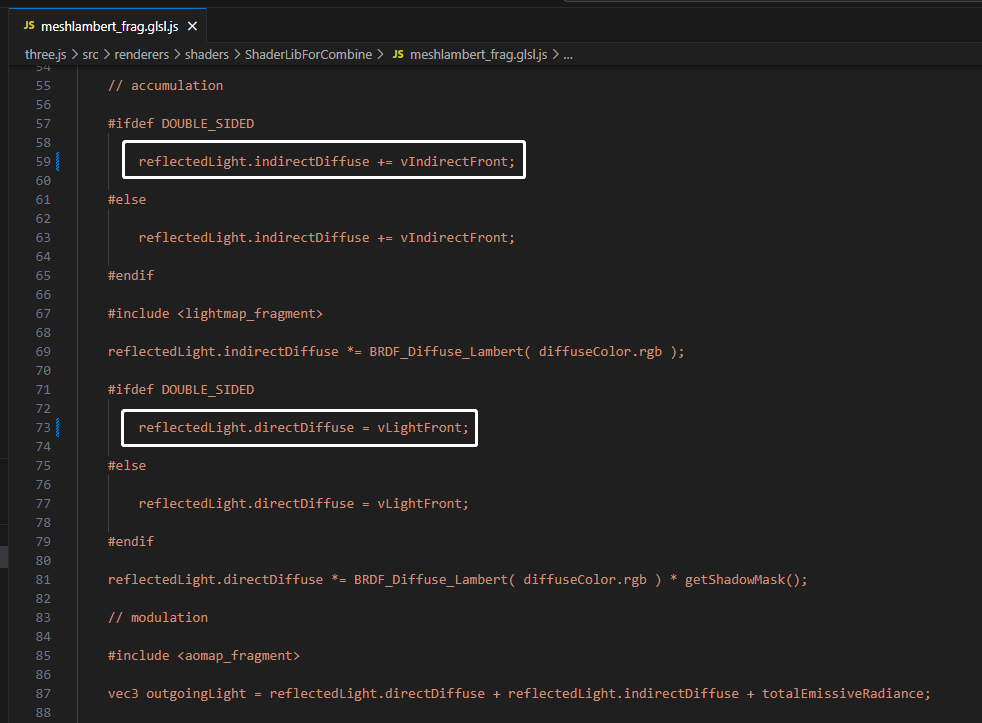Click the #include <aomap_fragment> line

click(204, 656)
